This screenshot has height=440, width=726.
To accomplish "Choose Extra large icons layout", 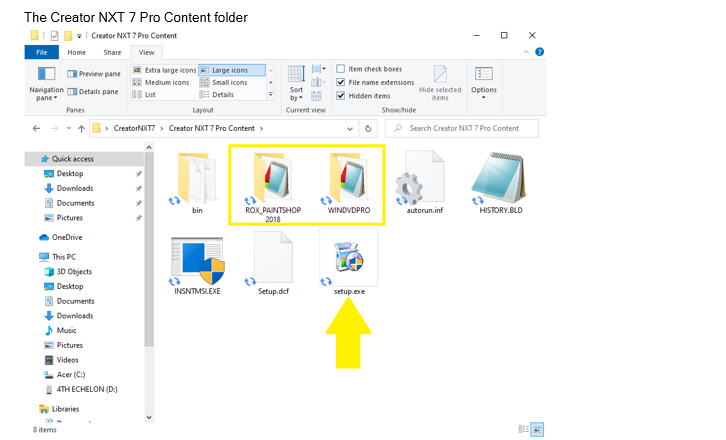I will [165, 70].
